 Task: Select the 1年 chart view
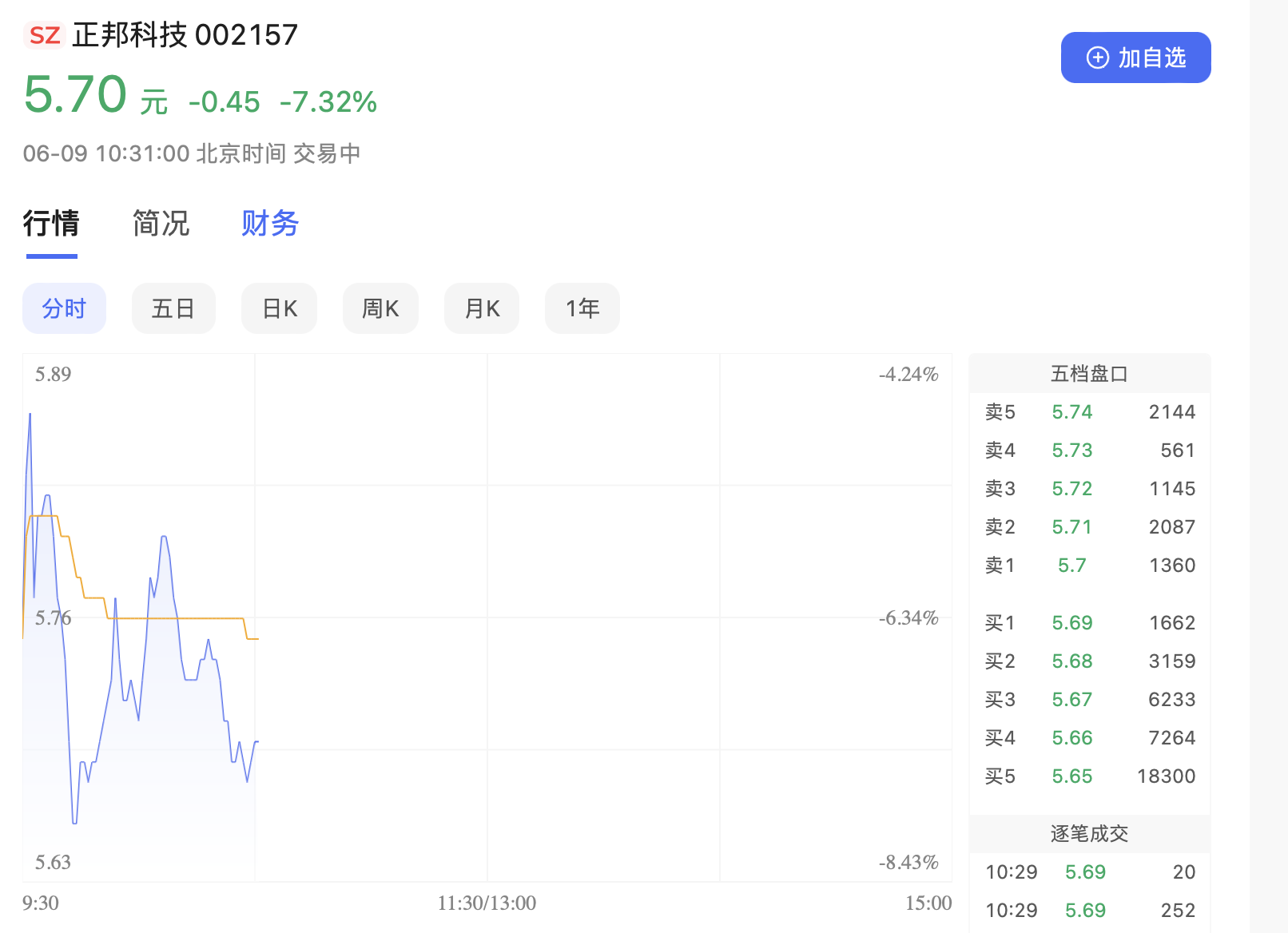pos(582,308)
